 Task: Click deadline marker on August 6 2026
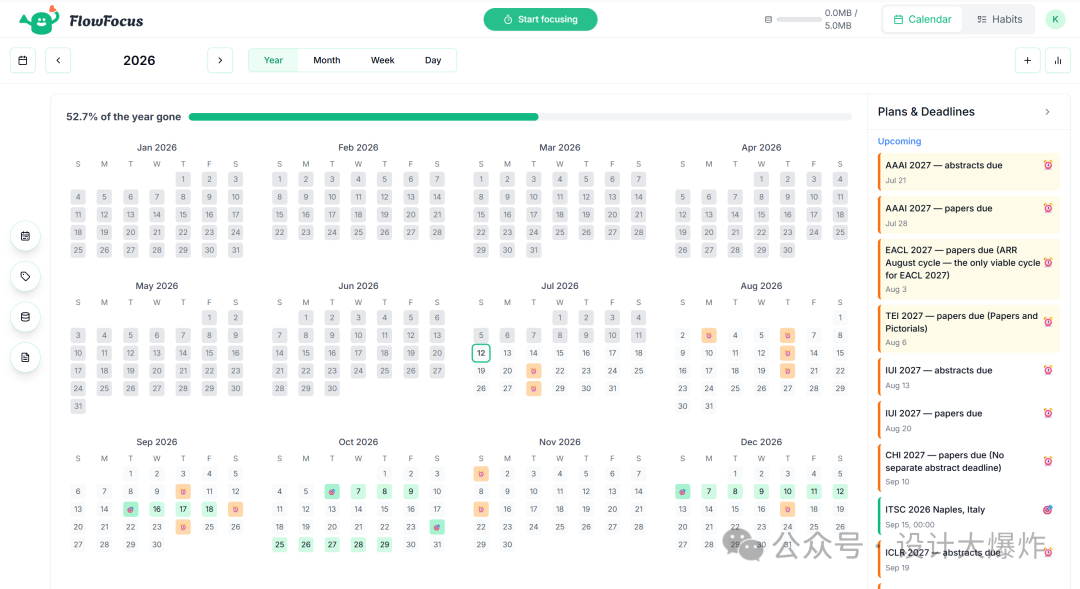[x=787, y=335]
